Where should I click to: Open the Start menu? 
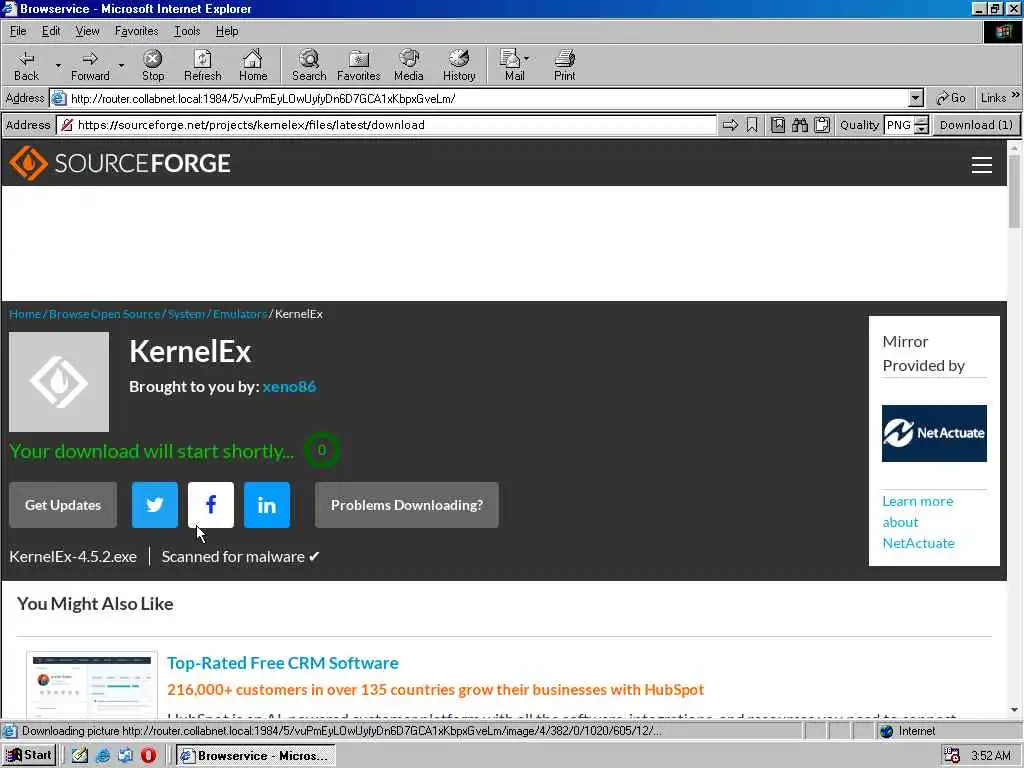click(29, 756)
